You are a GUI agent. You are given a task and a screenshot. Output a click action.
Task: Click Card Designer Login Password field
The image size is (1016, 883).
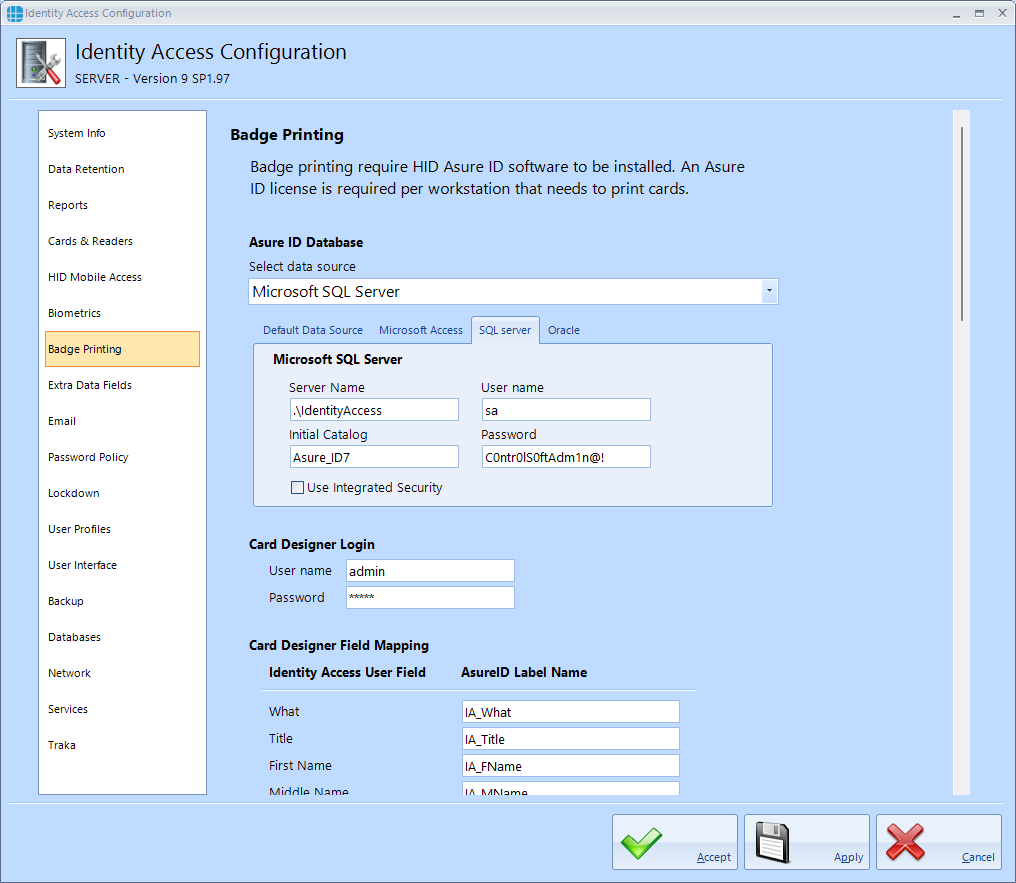click(x=430, y=597)
